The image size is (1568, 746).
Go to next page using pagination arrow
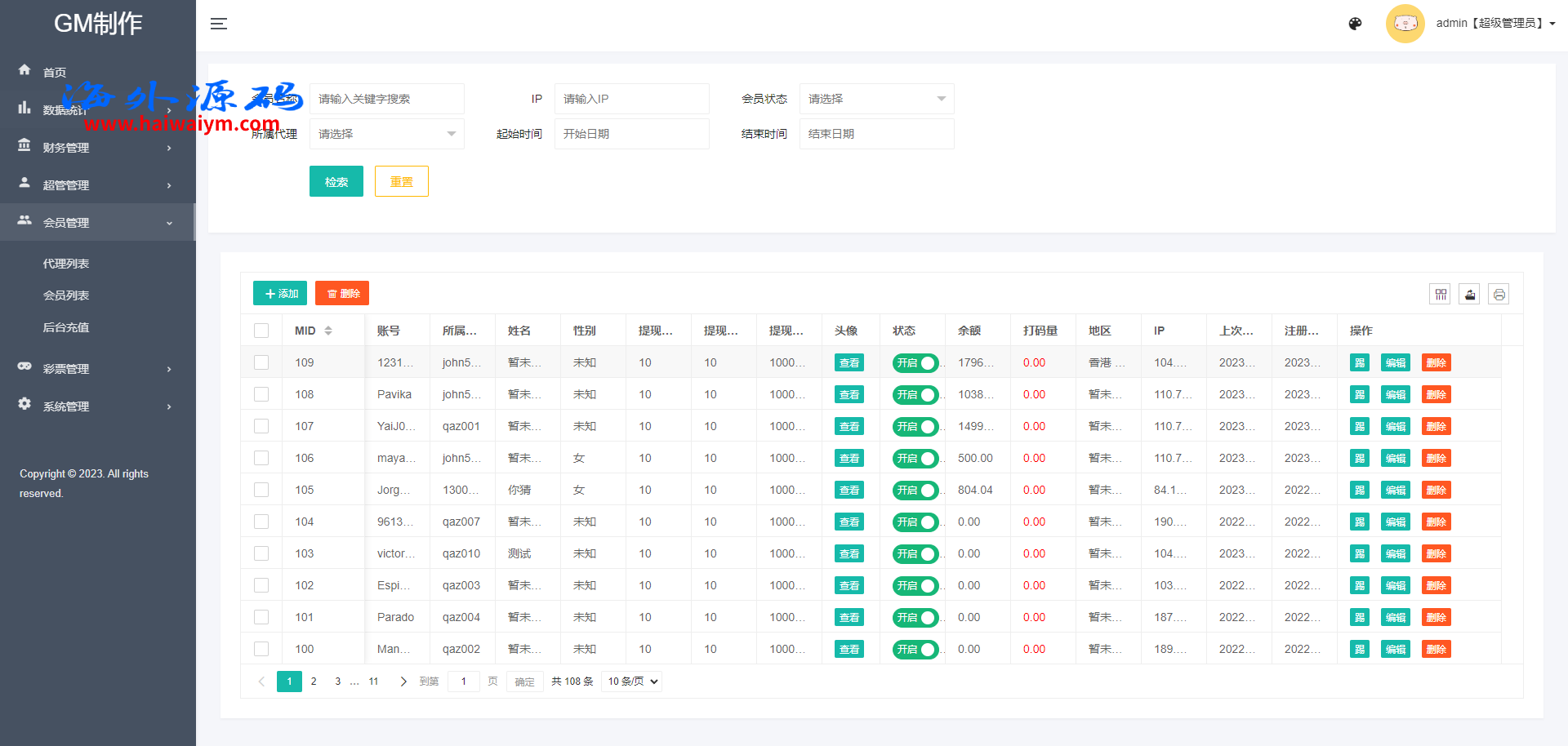coord(403,682)
